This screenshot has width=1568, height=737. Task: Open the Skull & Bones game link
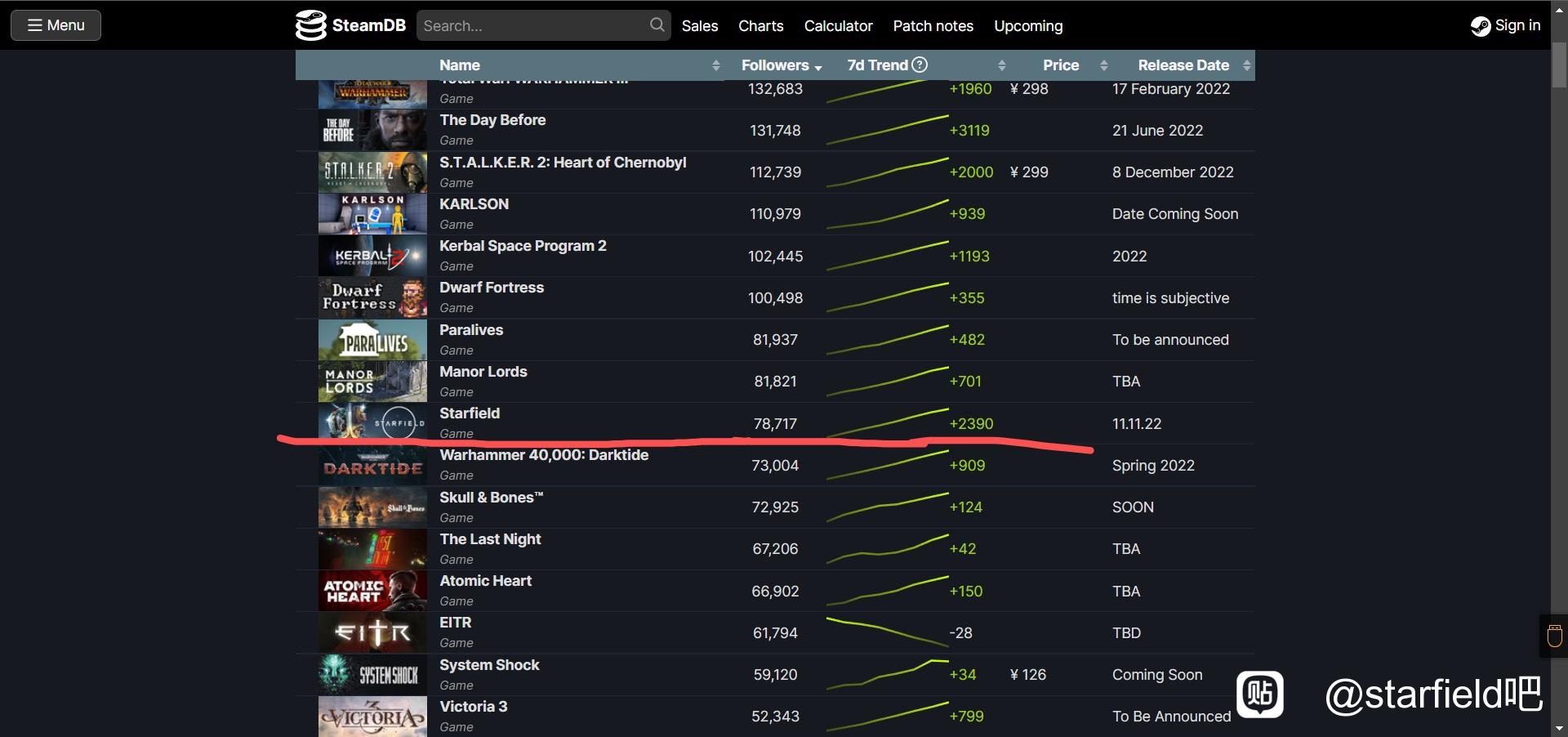coord(491,498)
